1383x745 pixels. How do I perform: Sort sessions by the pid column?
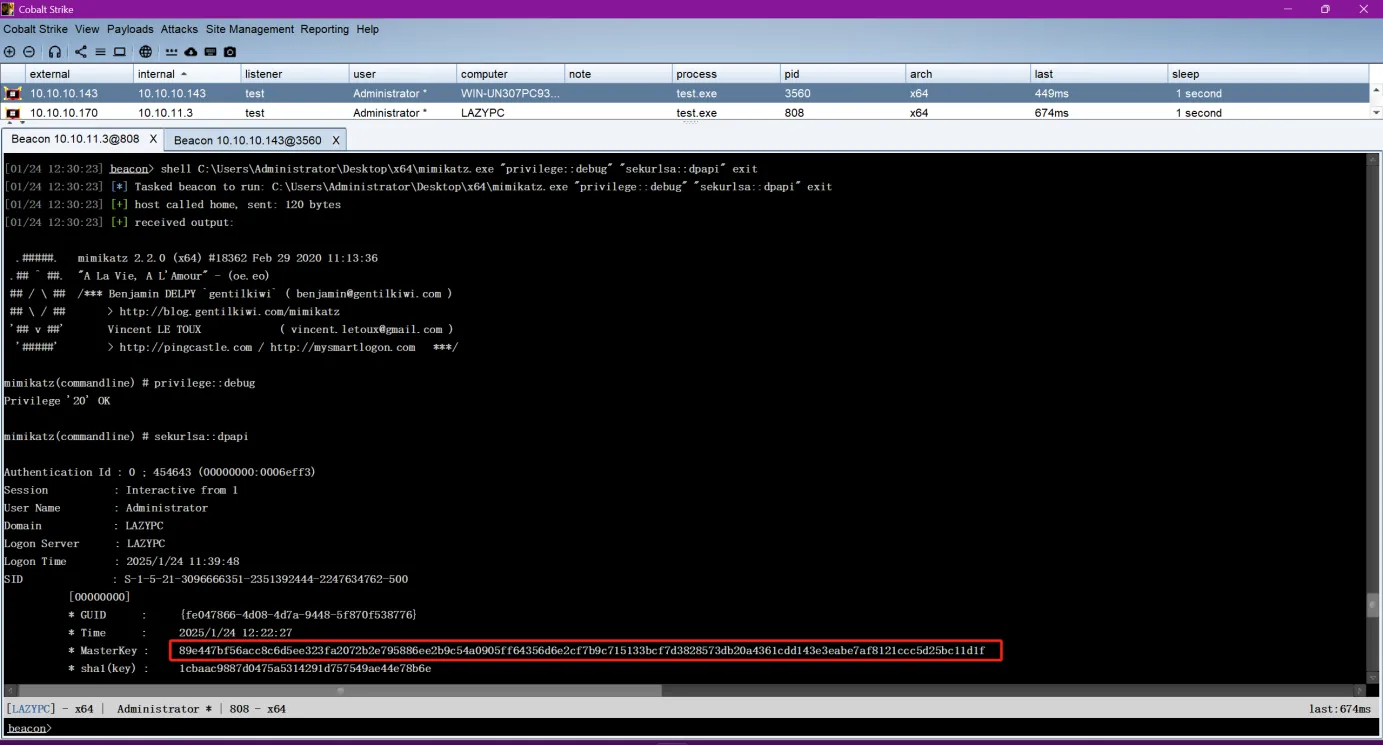click(x=843, y=74)
